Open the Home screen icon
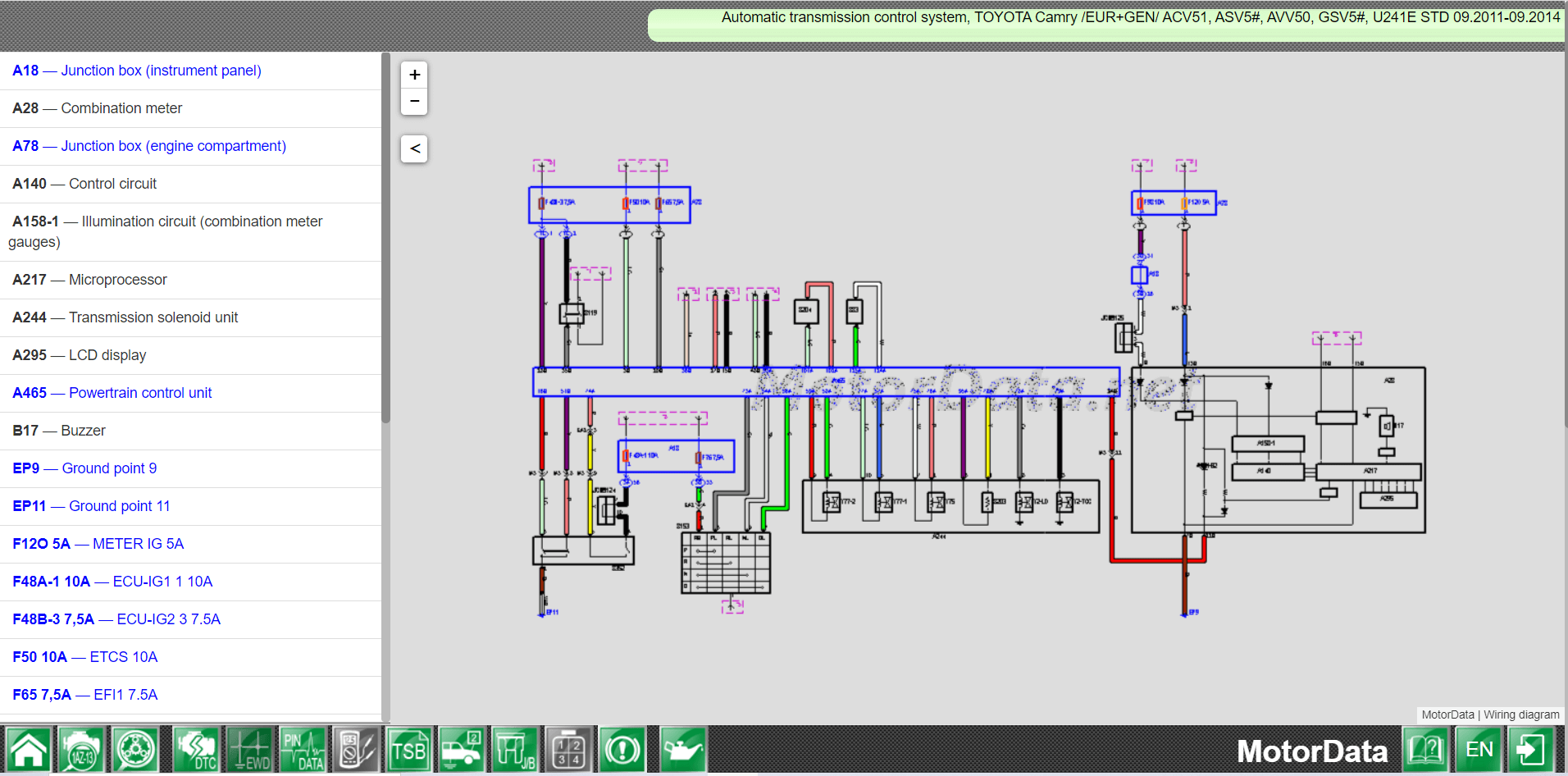 29,749
